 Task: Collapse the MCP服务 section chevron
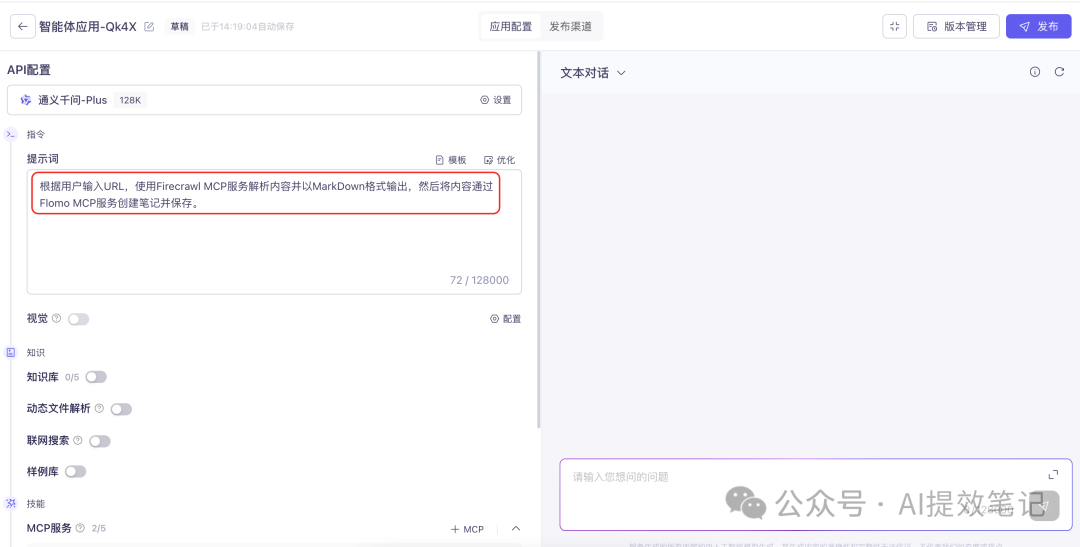516,528
